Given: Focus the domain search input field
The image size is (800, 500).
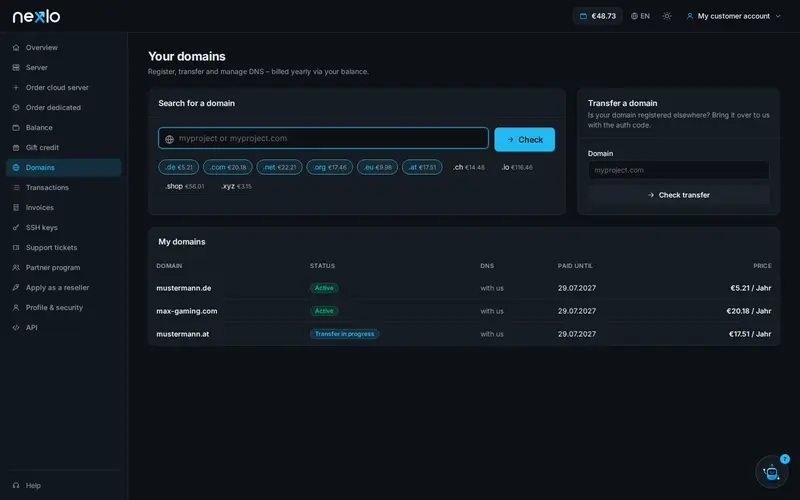Looking at the screenshot, I should 323,138.
